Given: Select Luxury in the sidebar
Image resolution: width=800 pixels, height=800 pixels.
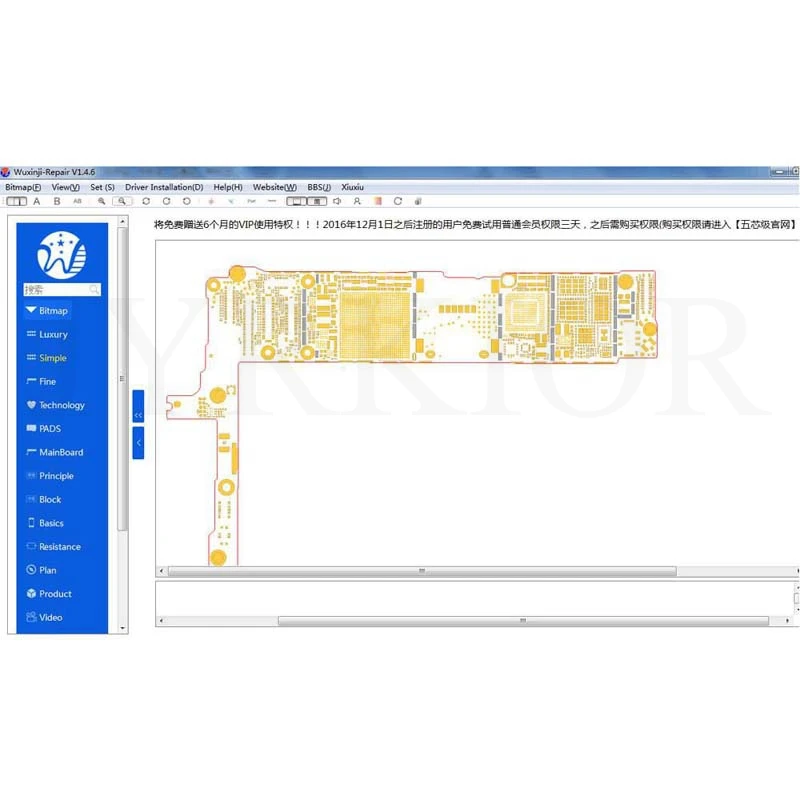Looking at the screenshot, I should tap(47, 334).
